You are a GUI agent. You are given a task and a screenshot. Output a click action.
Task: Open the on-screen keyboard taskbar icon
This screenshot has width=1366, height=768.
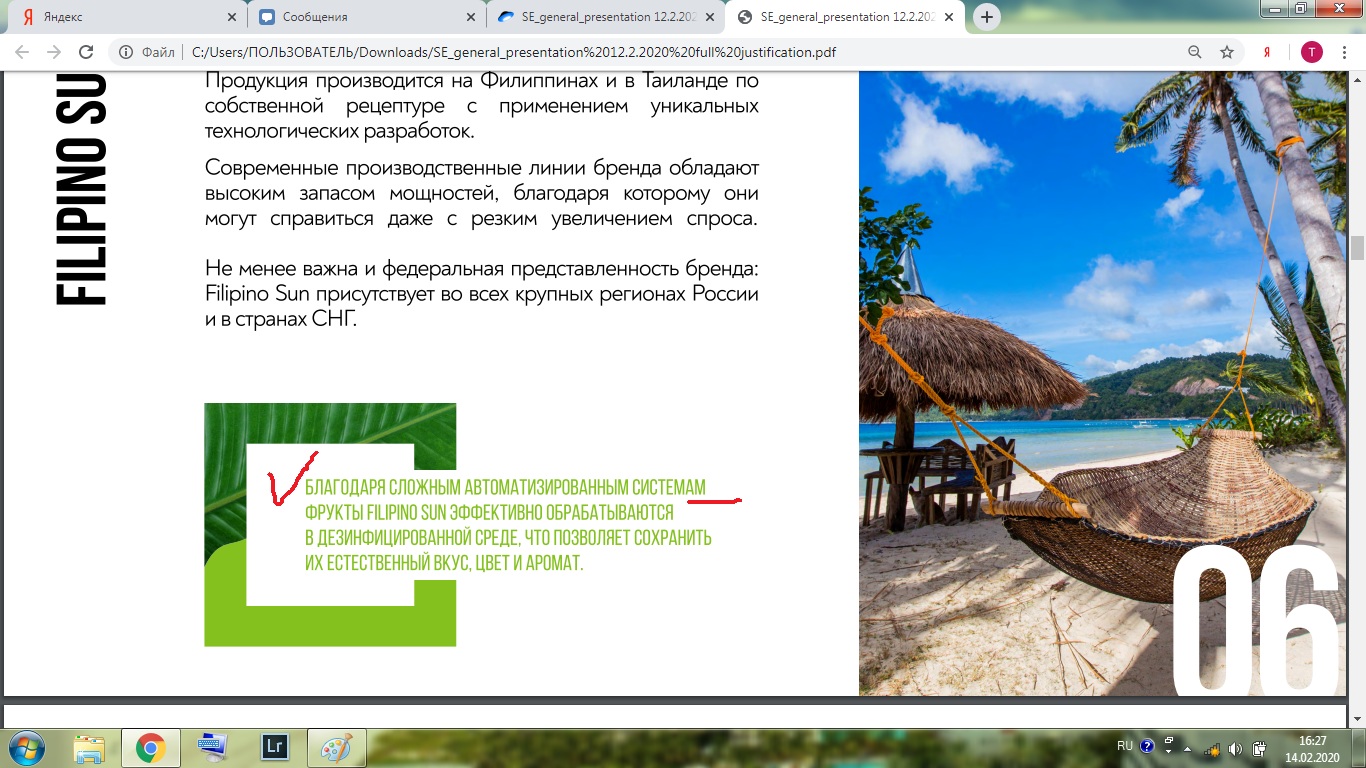click(212, 748)
